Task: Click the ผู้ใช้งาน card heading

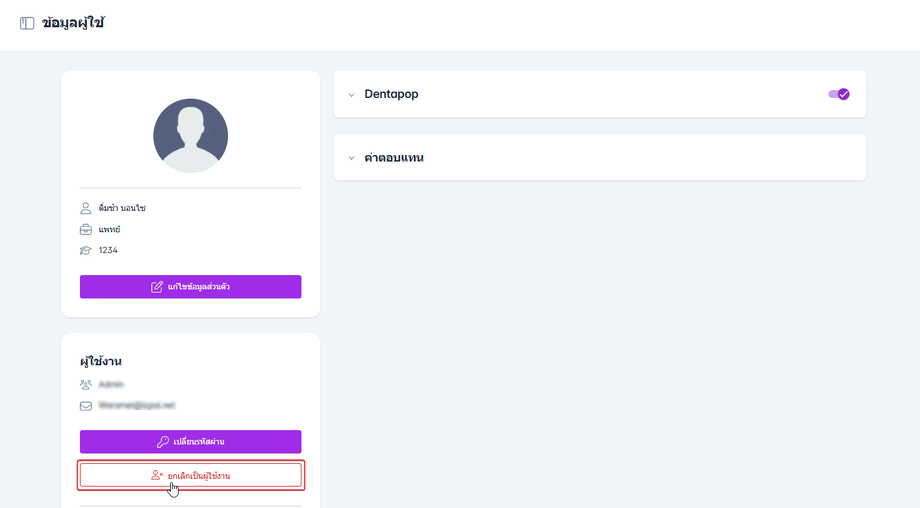Action: click(101, 361)
